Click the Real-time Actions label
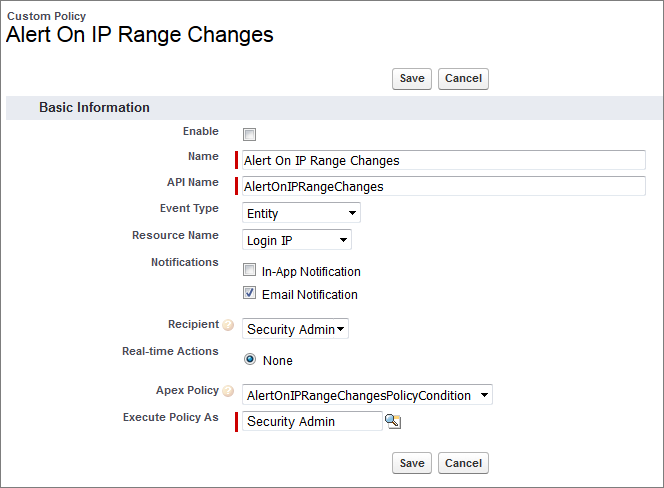The height and width of the screenshot is (488, 664). click(x=170, y=351)
